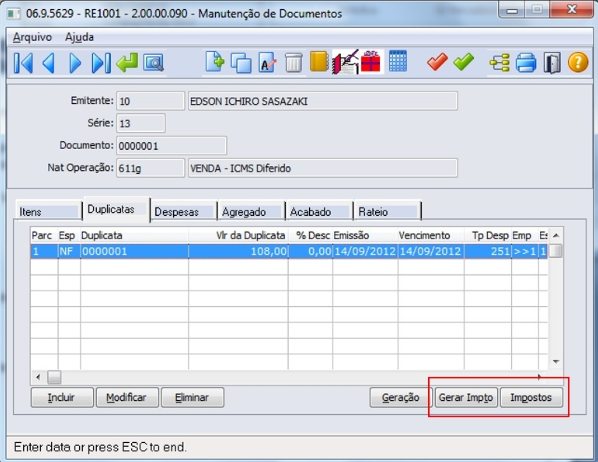Click the green return arrow icon
This screenshot has width=598, height=462.
pyautogui.click(x=127, y=63)
